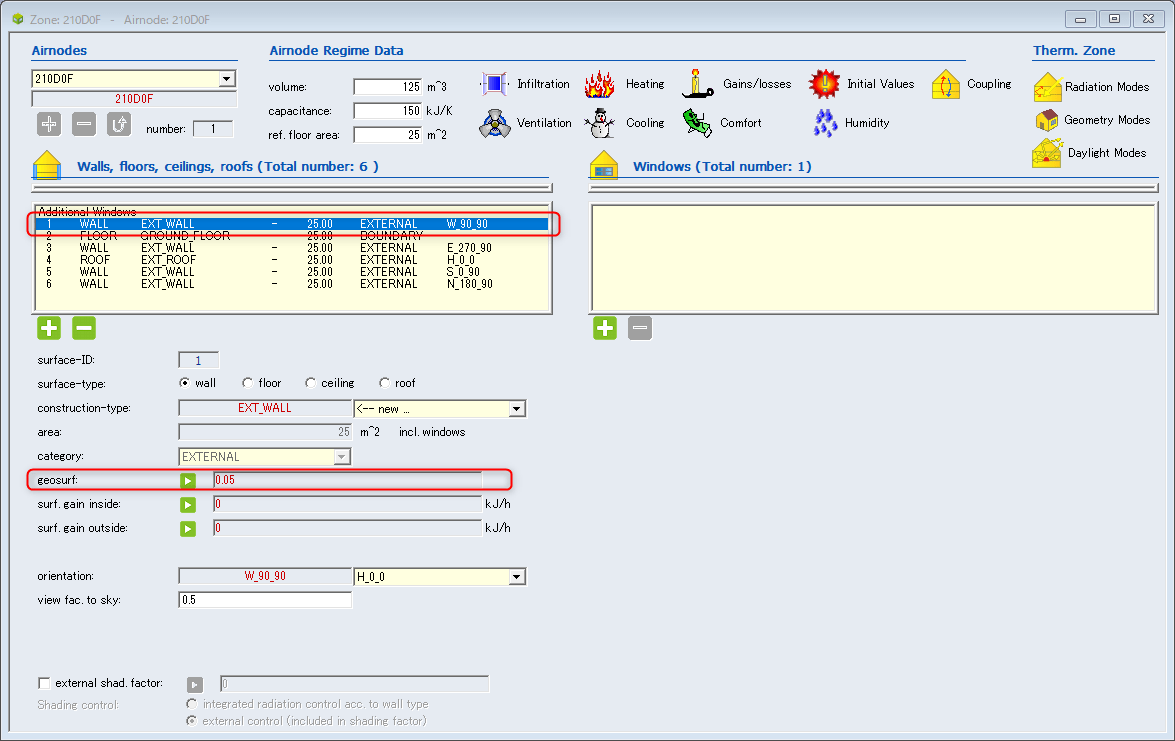Open Humidity droplets icon
Viewport: 1175px width, 741px height.
pyautogui.click(x=825, y=123)
